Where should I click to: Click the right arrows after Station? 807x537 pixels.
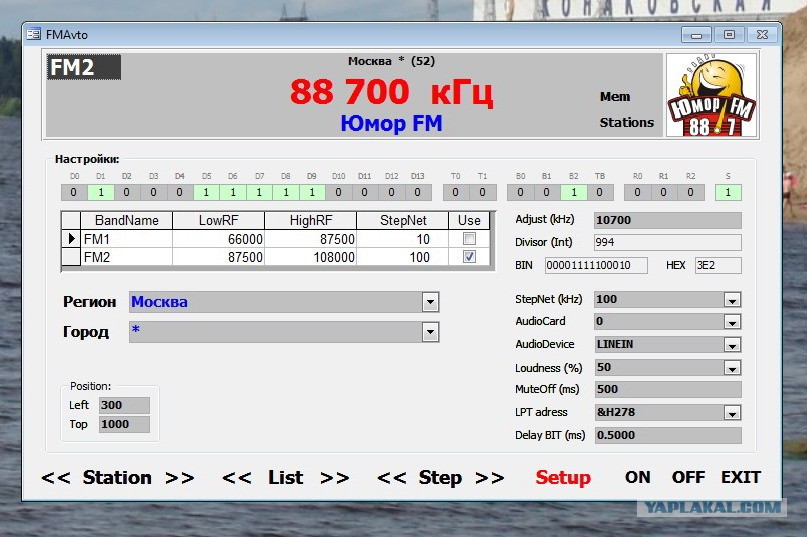[x=180, y=478]
